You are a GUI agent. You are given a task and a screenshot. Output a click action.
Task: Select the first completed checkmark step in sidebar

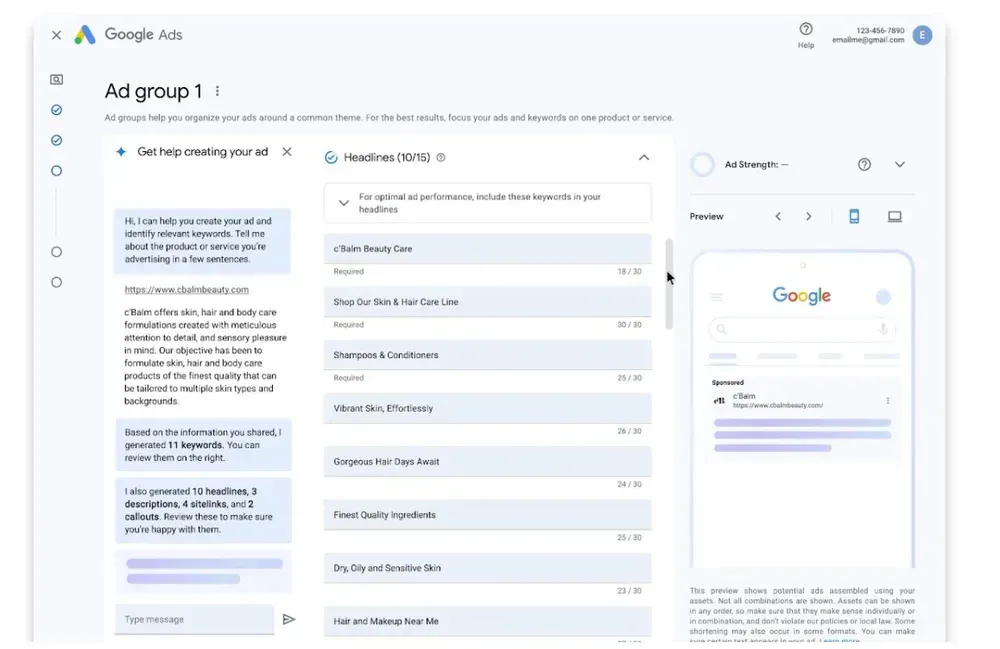point(56,110)
